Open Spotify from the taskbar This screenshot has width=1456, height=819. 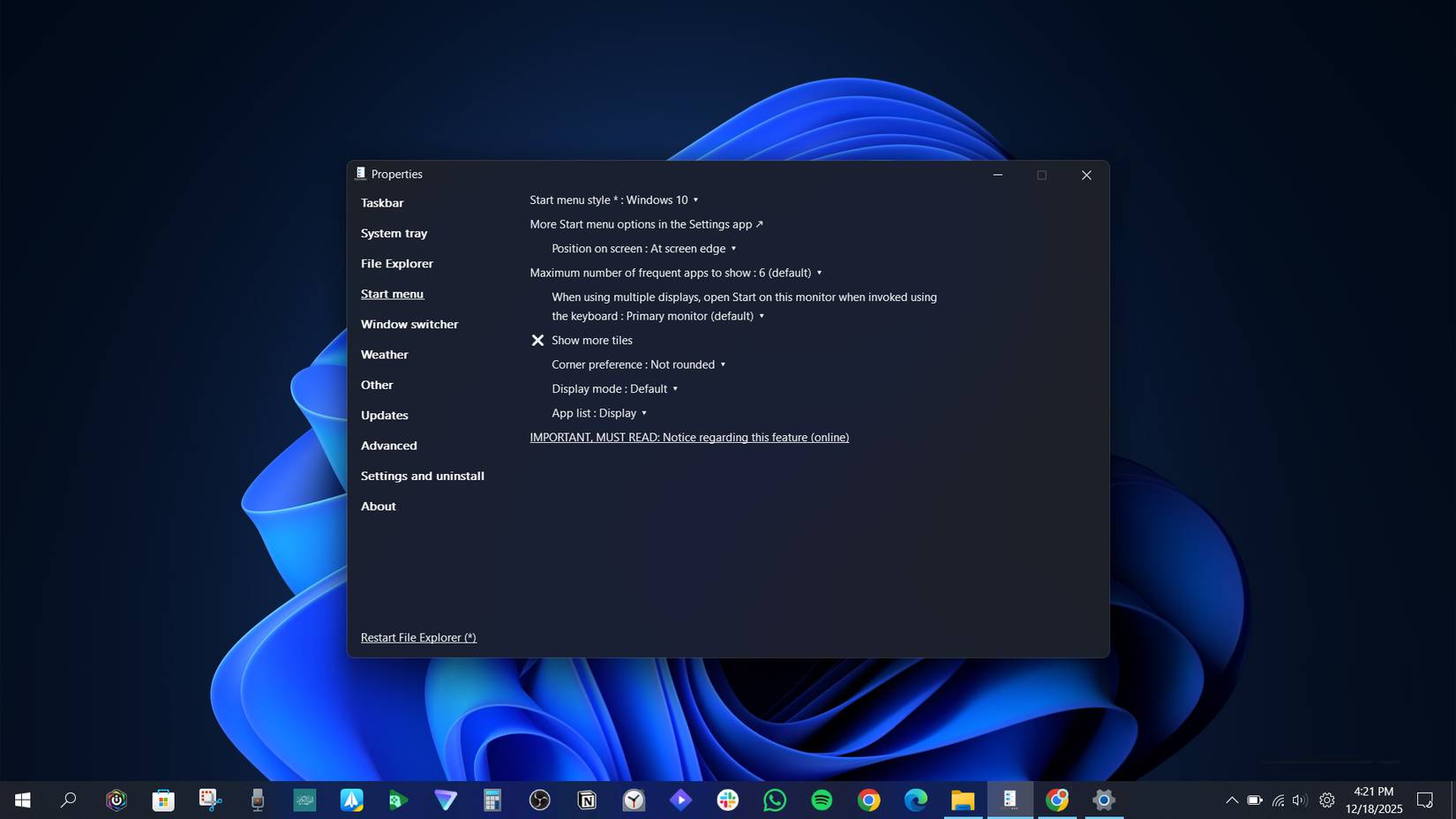822,800
